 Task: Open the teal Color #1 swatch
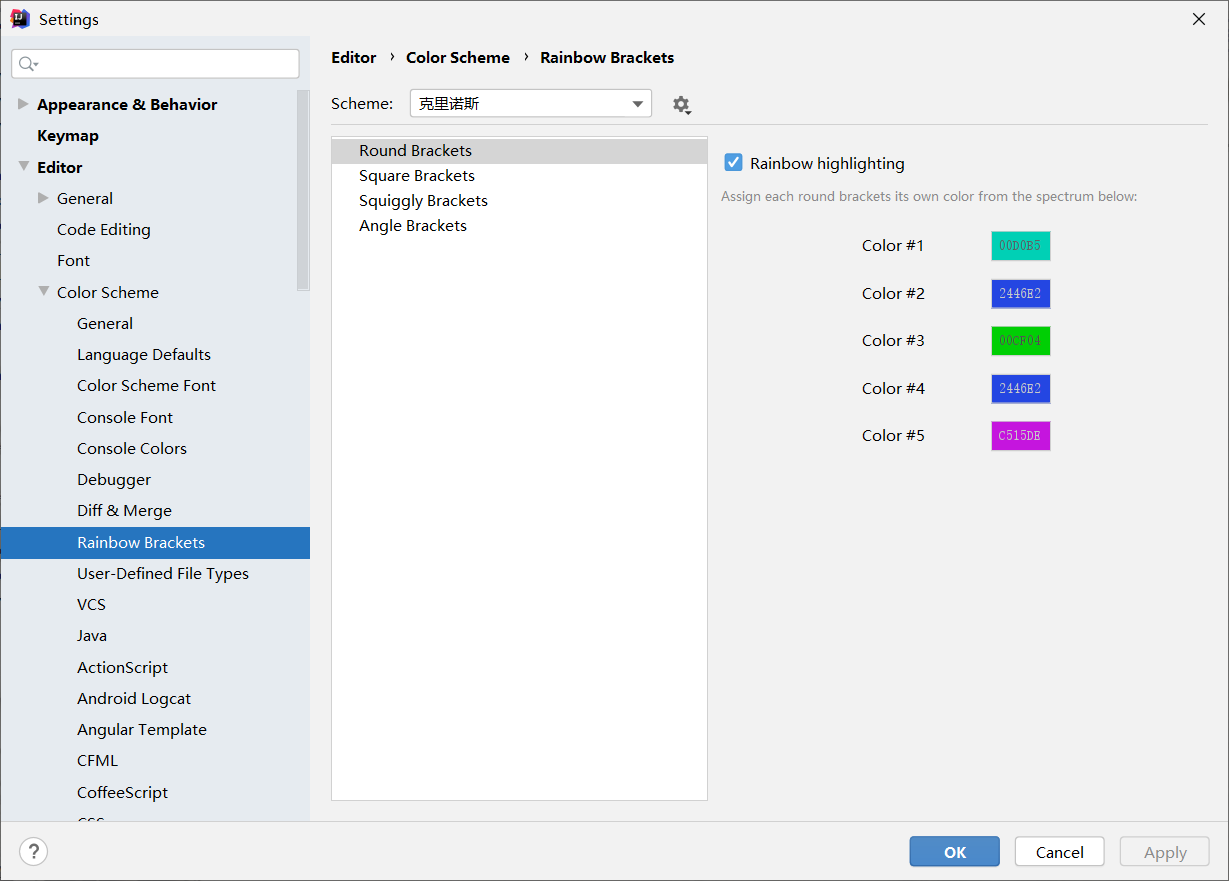(1020, 245)
